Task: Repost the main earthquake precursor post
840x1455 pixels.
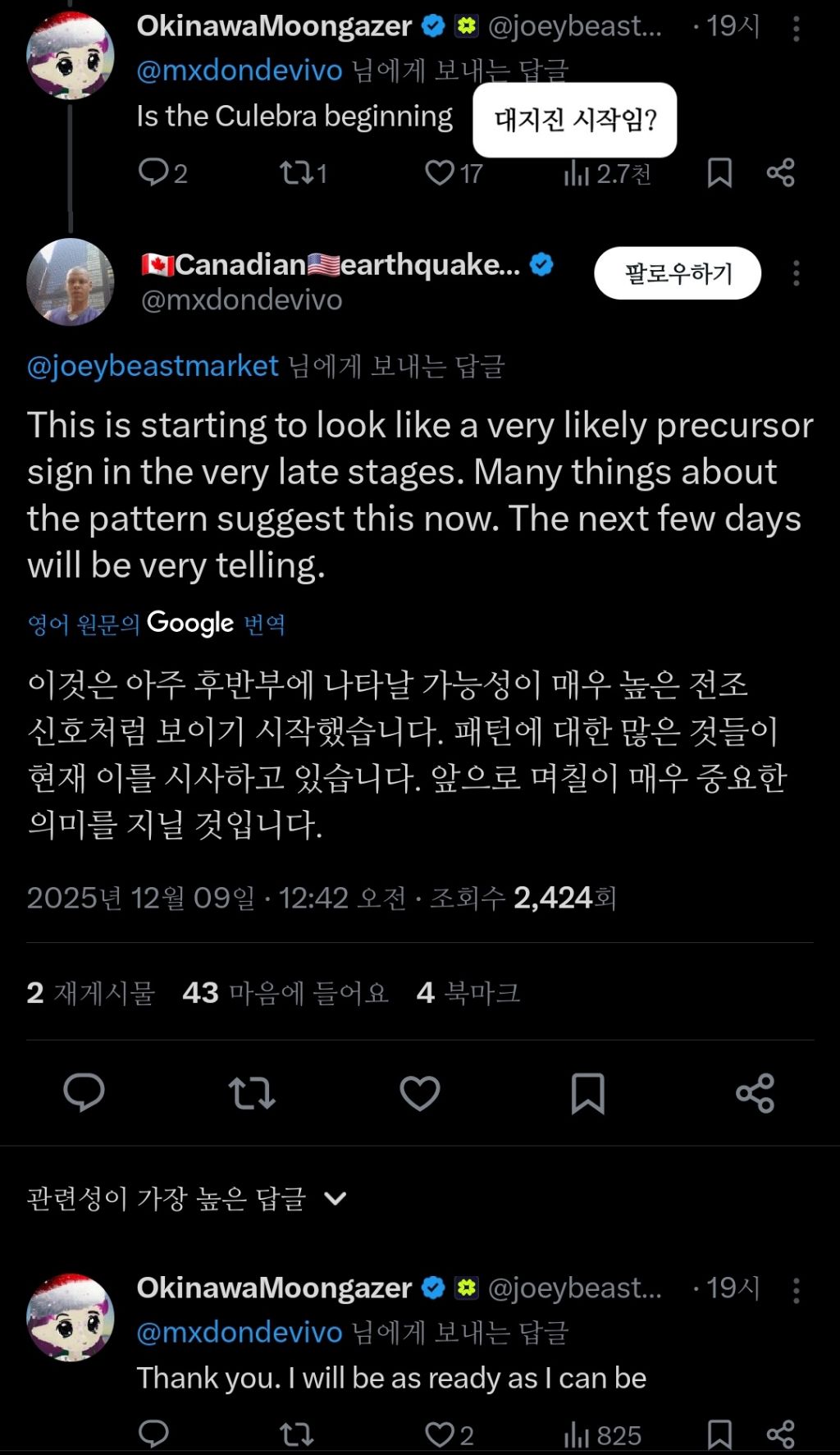Action: [x=252, y=1092]
